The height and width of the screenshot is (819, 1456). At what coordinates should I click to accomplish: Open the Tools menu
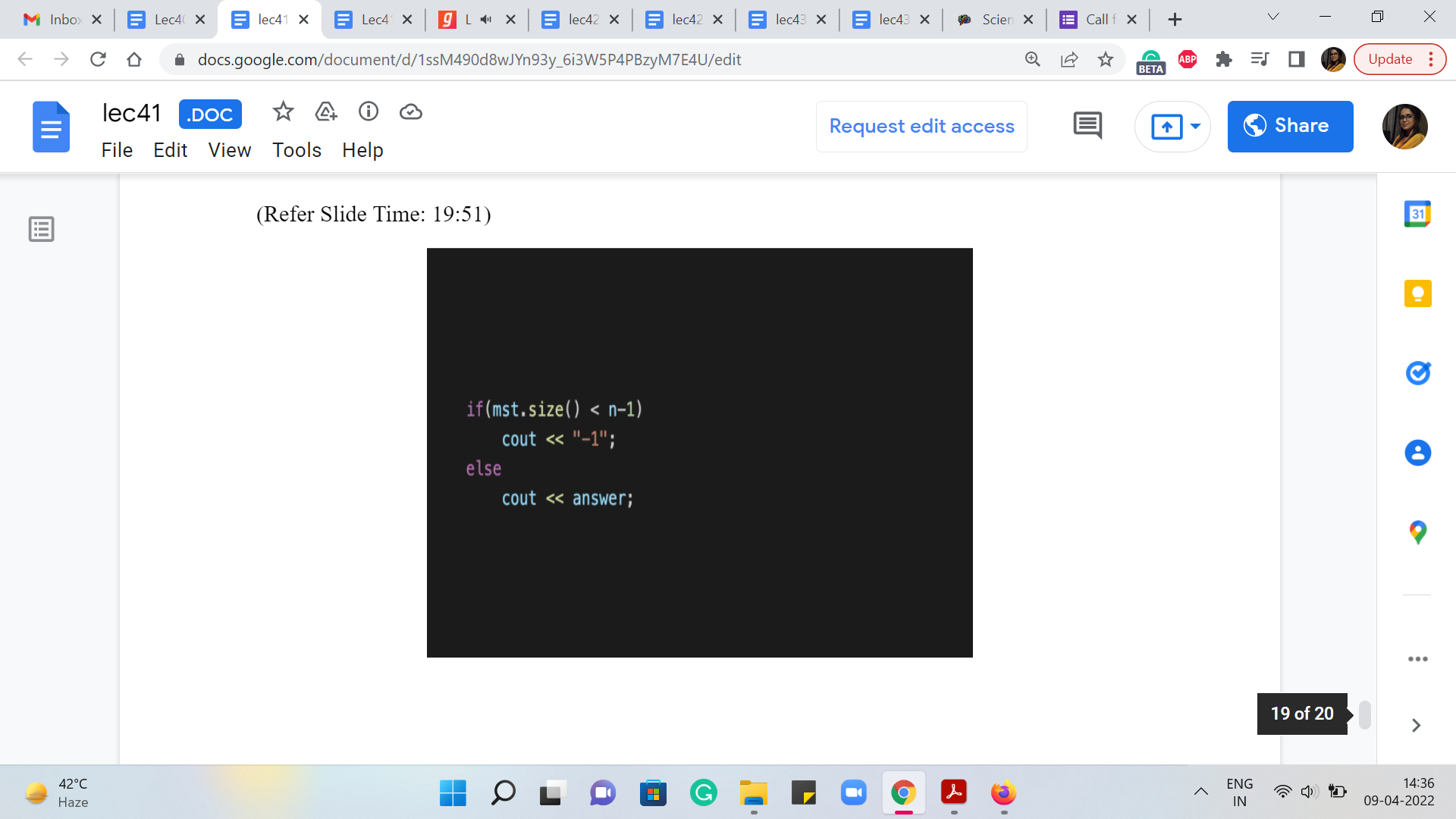coord(297,150)
